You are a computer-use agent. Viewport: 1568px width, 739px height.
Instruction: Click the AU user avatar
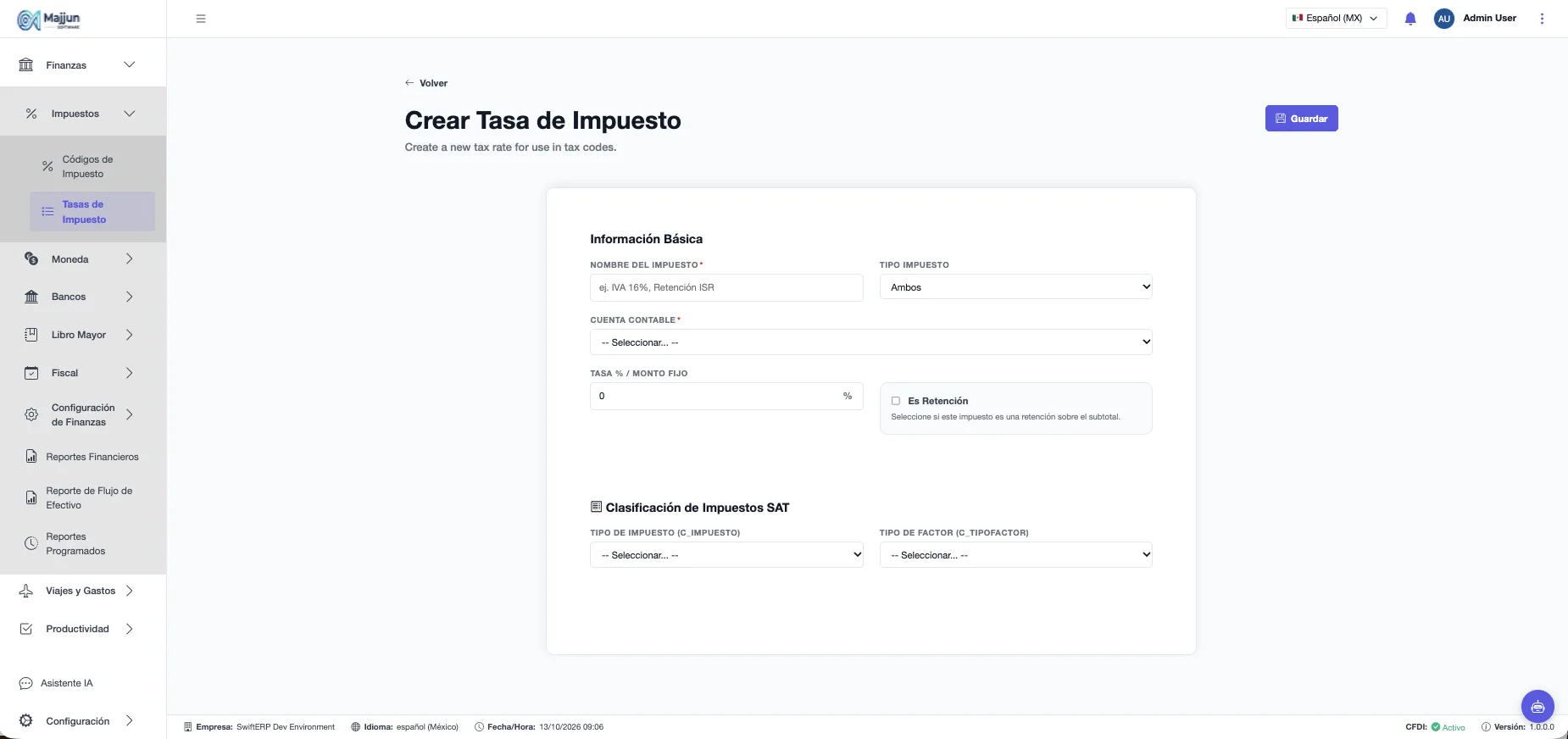coord(1444,19)
